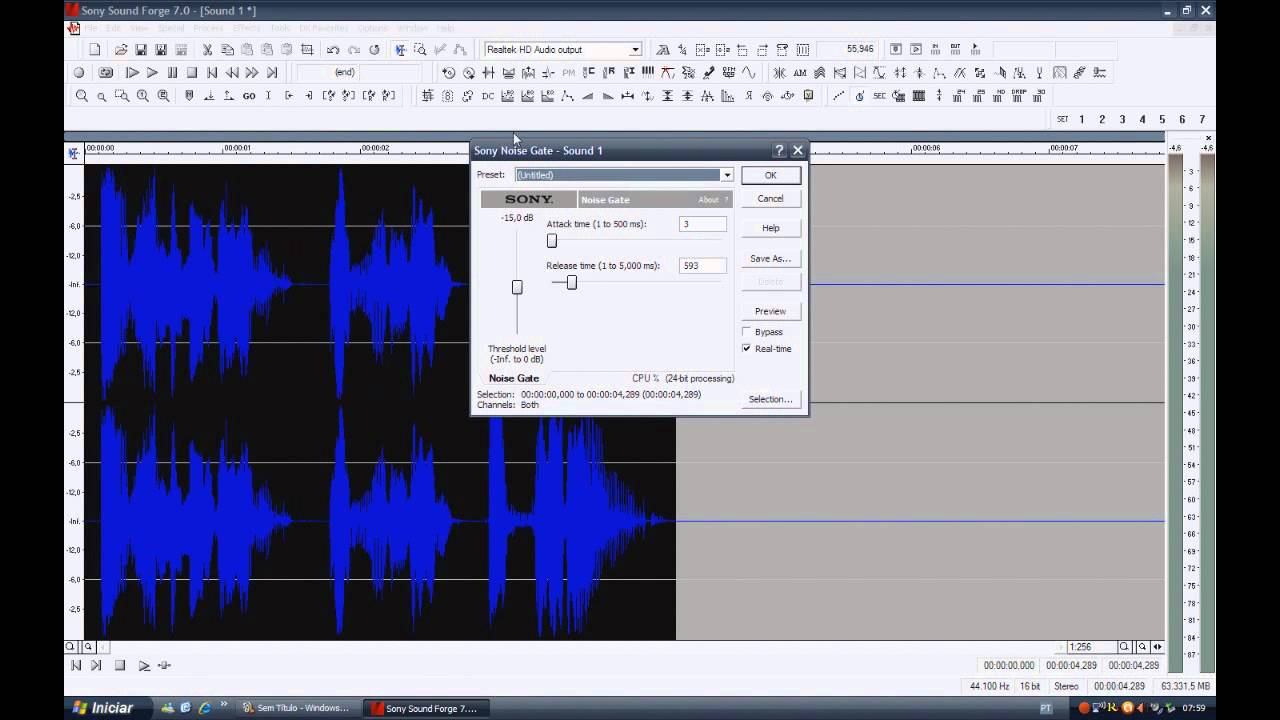Toggle the Bypass checkbox in Noise Gate

click(x=746, y=332)
